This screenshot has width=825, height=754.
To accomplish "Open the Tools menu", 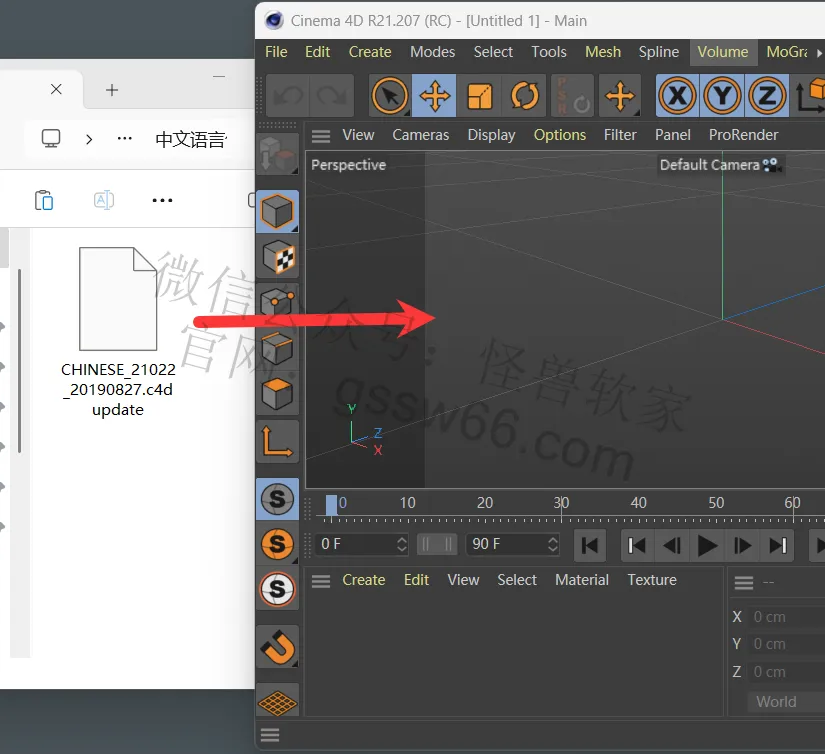I will pyautogui.click(x=549, y=52).
